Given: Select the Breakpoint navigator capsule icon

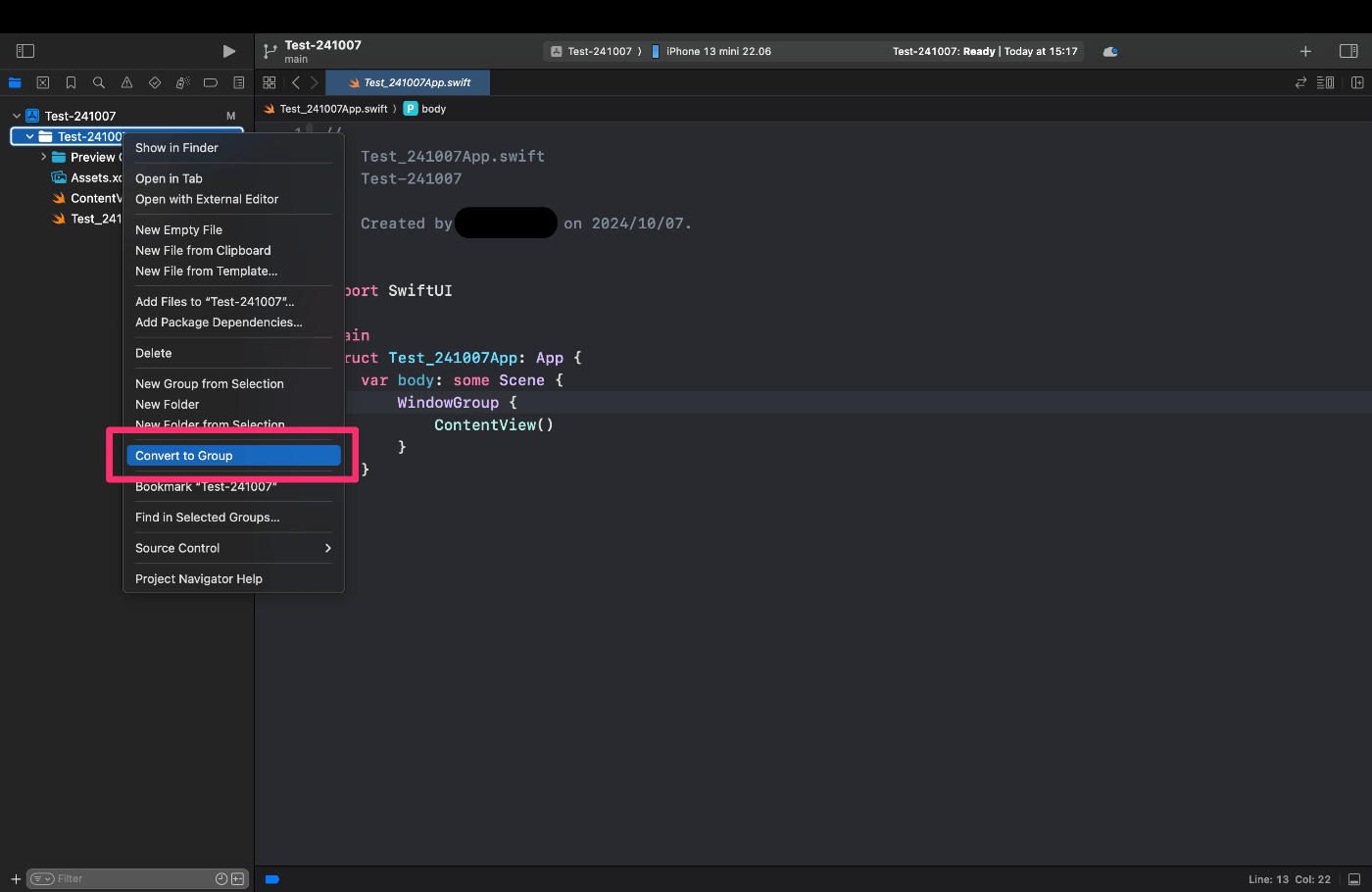Looking at the screenshot, I should (211, 82).
